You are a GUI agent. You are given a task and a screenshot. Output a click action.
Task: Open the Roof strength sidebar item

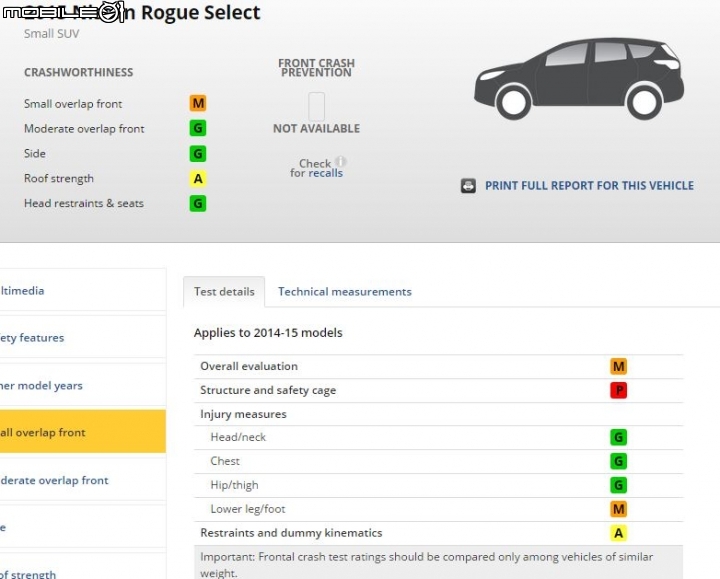point(83,567)
